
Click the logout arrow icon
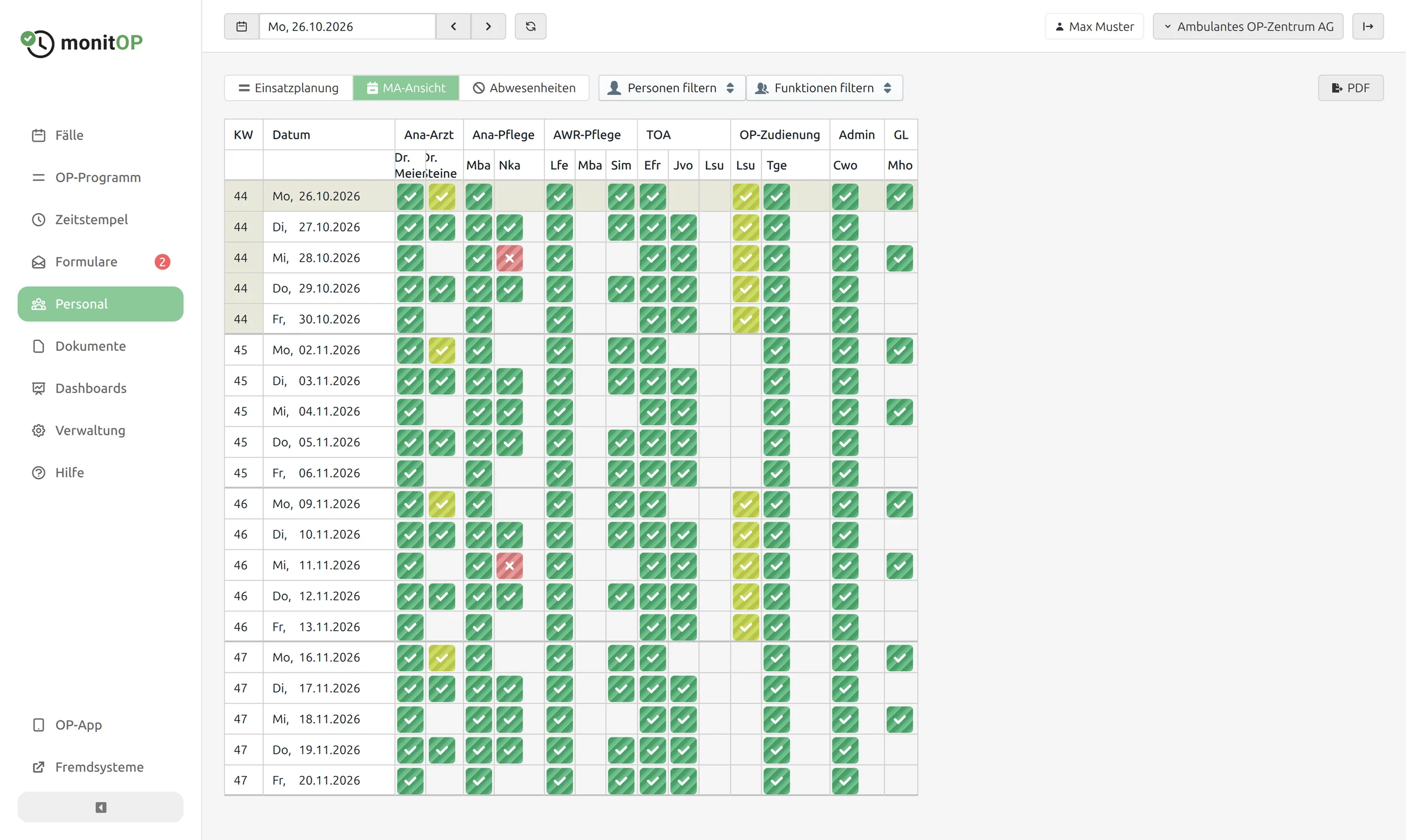(1368, 26)
